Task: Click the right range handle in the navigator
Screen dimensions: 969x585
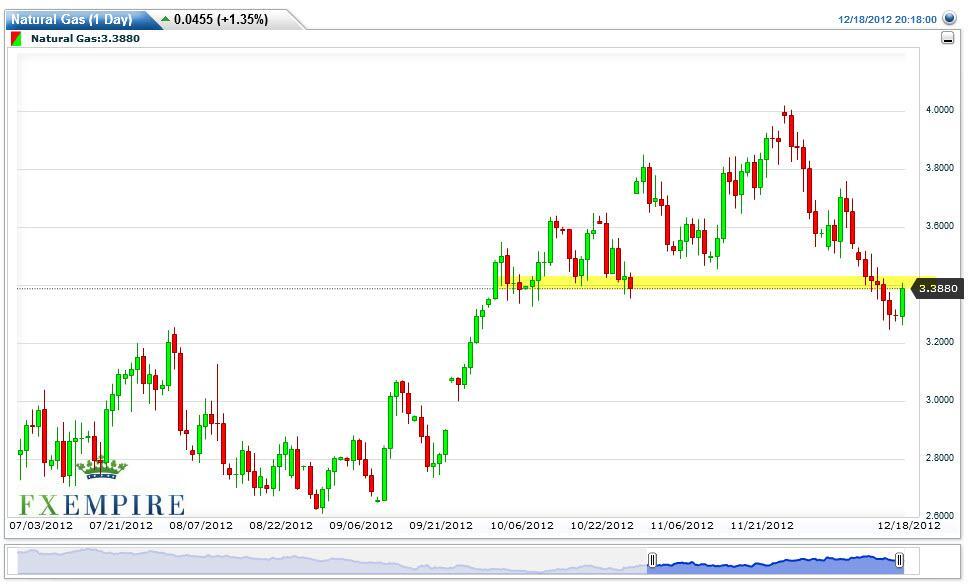Action: (900, 560)
